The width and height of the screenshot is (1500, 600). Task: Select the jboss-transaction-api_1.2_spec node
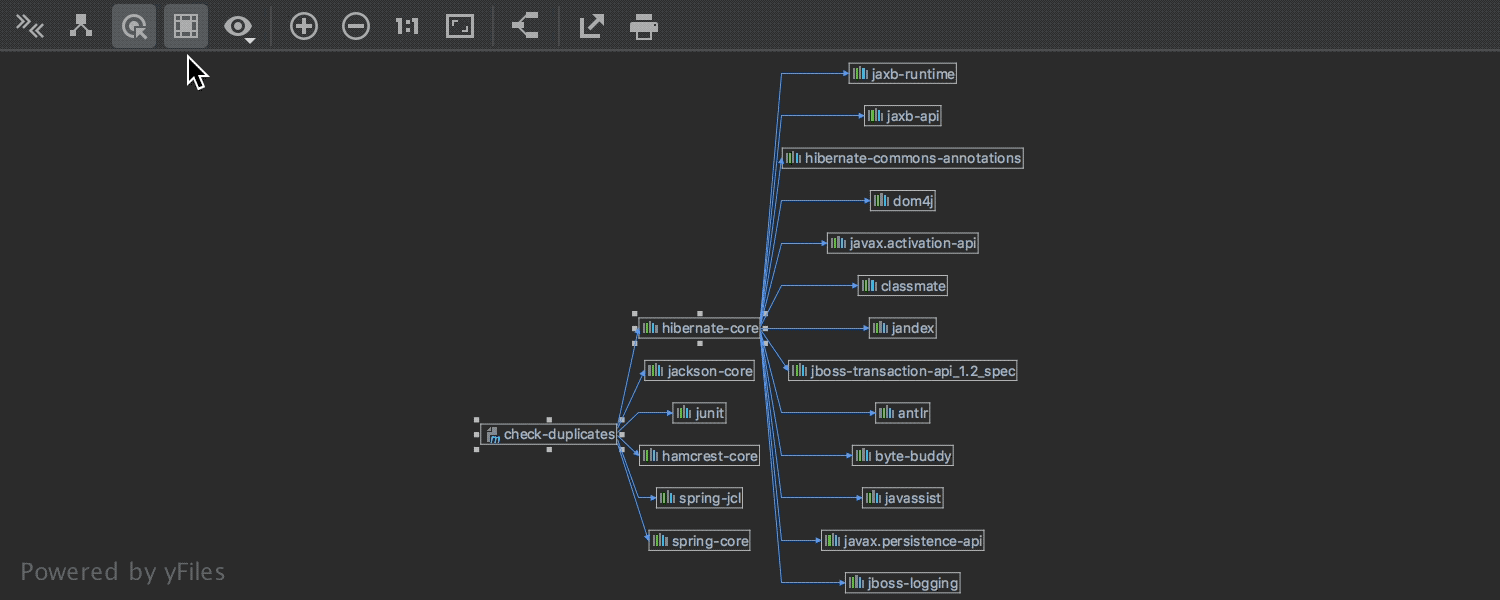[x=903, y=371]
